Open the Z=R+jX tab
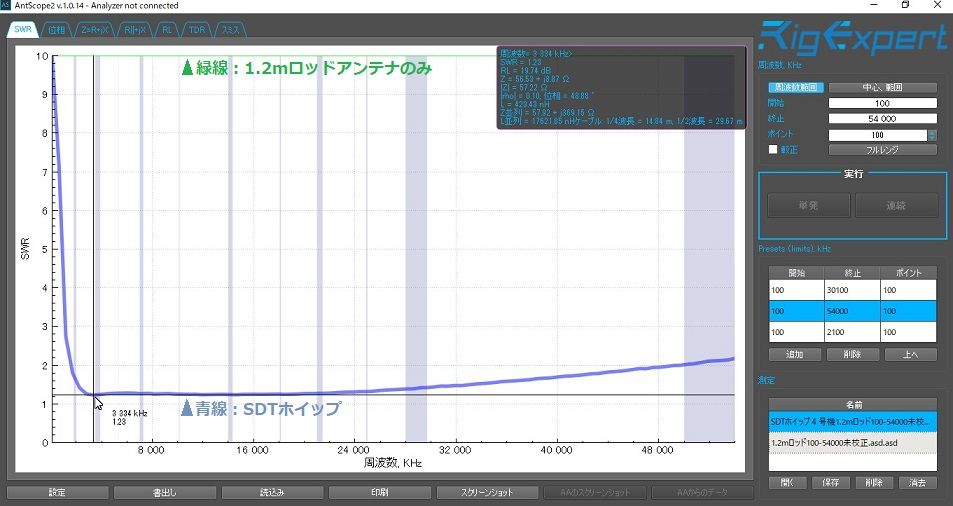The width and height of the screenshot is (953, 506). (x=95, y=30)
